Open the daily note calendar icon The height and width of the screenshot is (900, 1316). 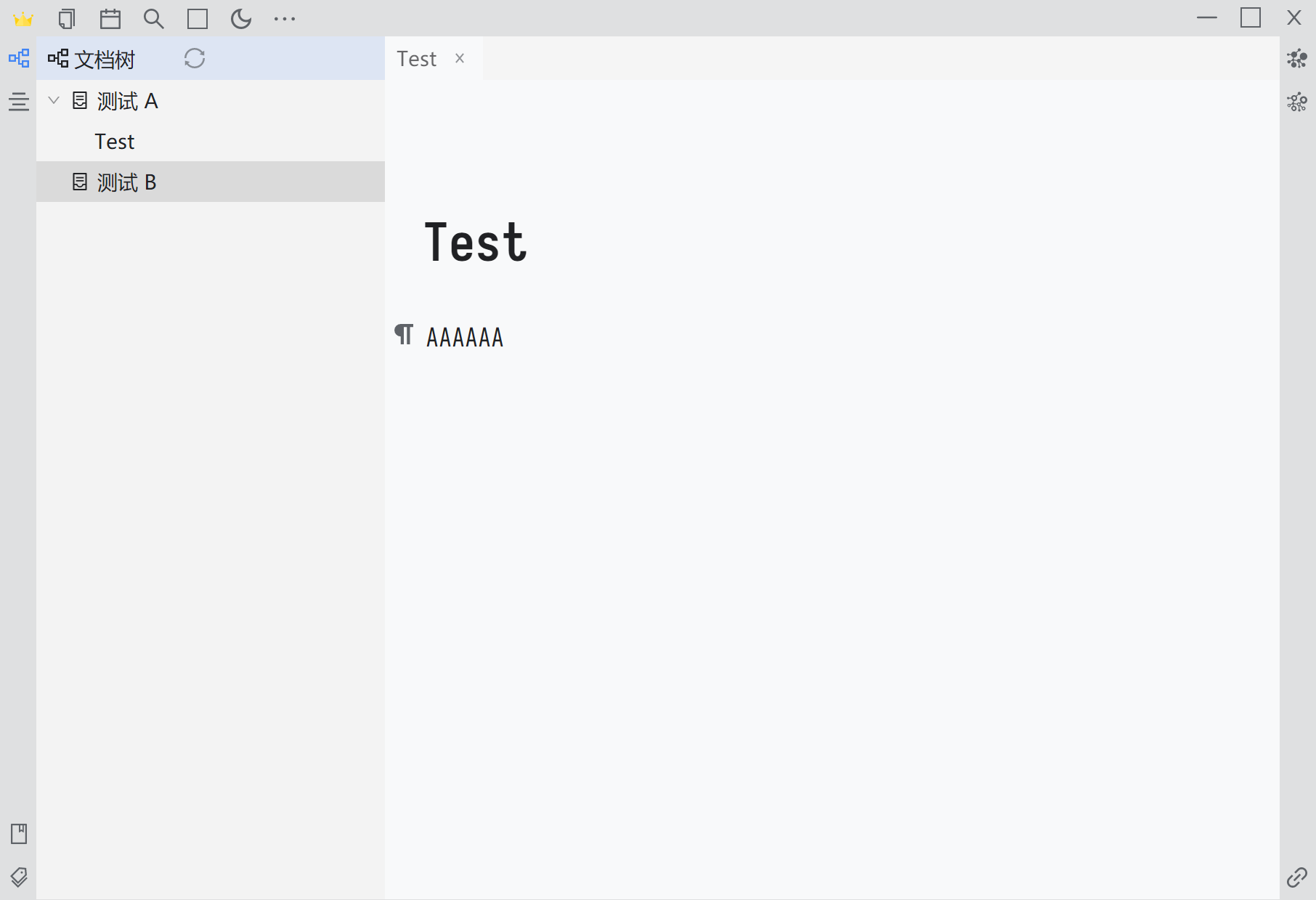click(x=110, y=19)
